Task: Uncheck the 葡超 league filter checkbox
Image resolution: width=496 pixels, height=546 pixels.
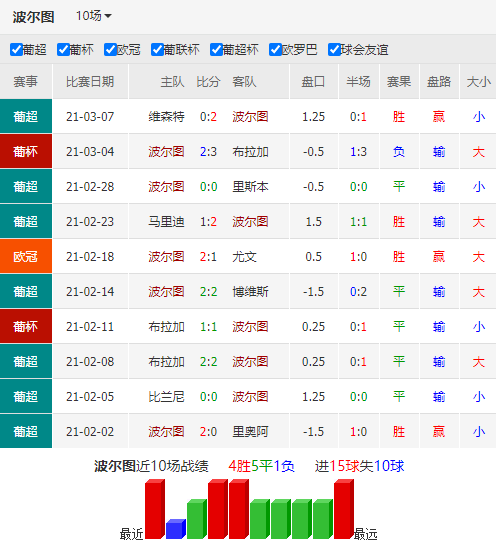Action: 16,50
